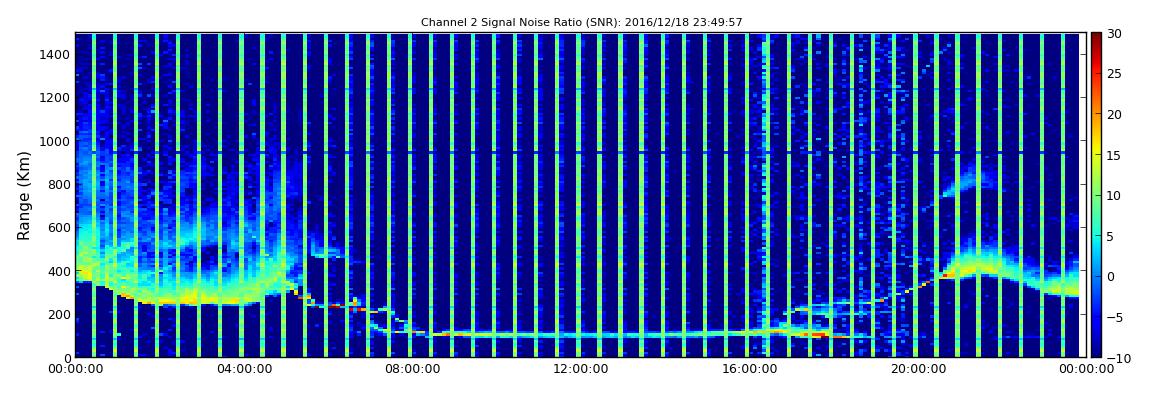Click the Range (Km) axis label
Viewport: 1150px width, 407px height.
(23, 196)
